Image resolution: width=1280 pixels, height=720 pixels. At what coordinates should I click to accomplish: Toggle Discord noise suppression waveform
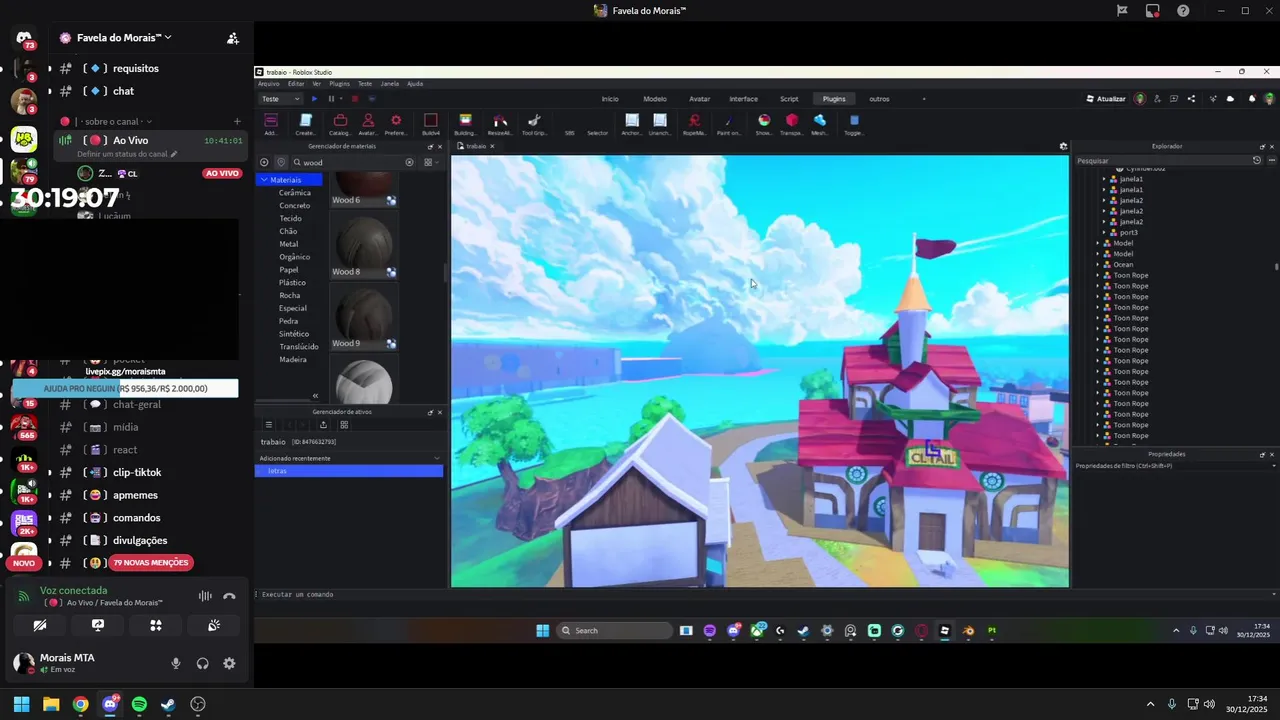[205, 596]
